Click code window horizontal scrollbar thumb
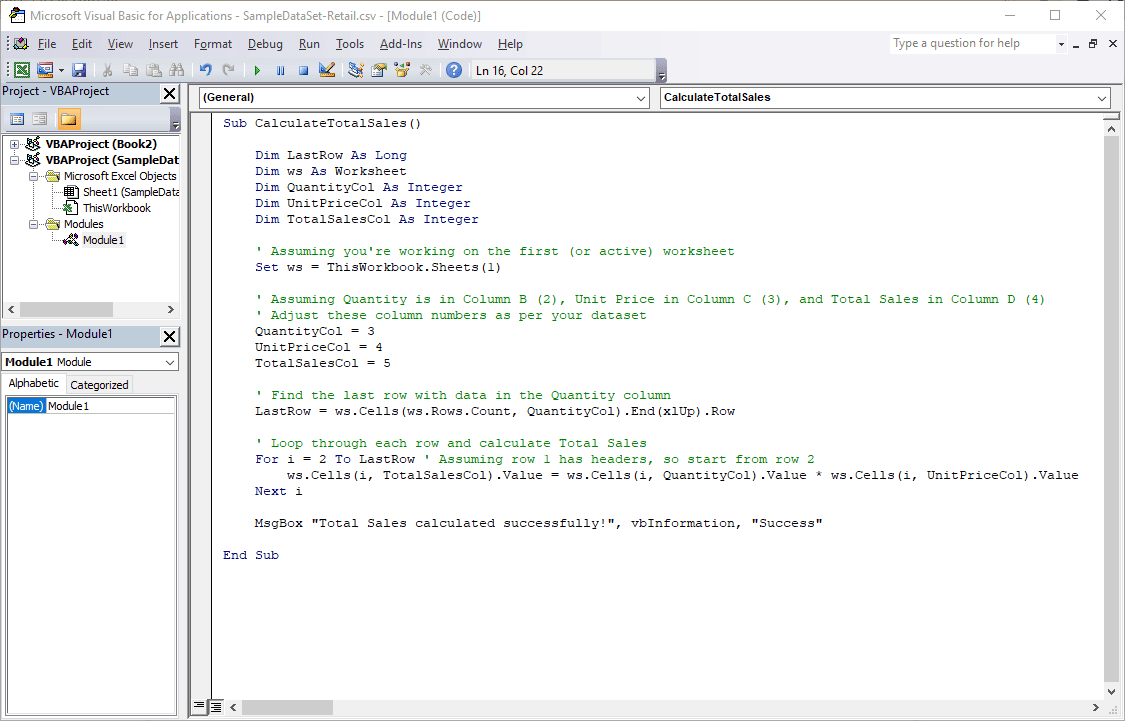The image size is (1125, 721). coord(287,707)
